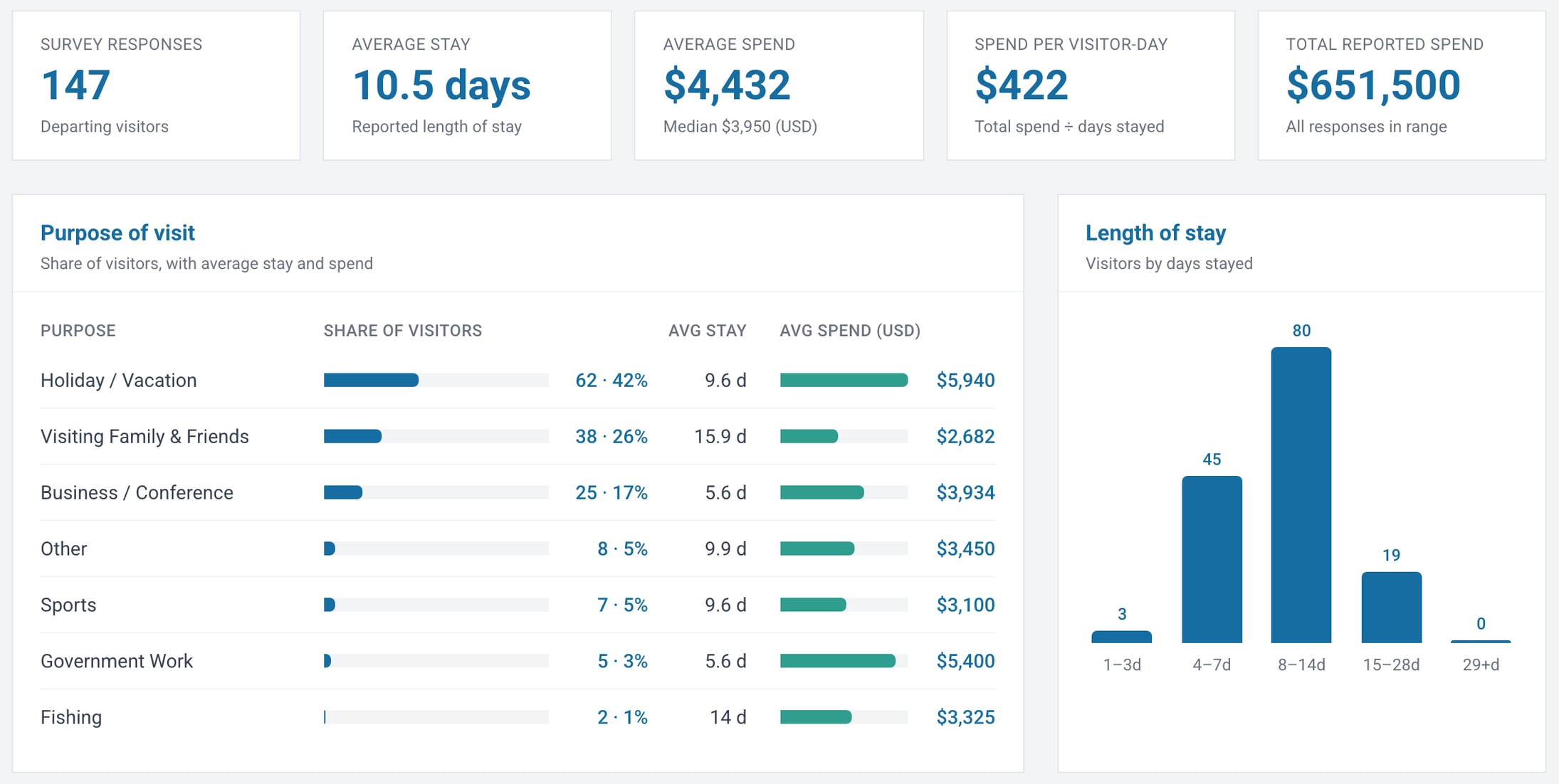Click the SHARE OF VISITORS column header

tap(403, 331)
